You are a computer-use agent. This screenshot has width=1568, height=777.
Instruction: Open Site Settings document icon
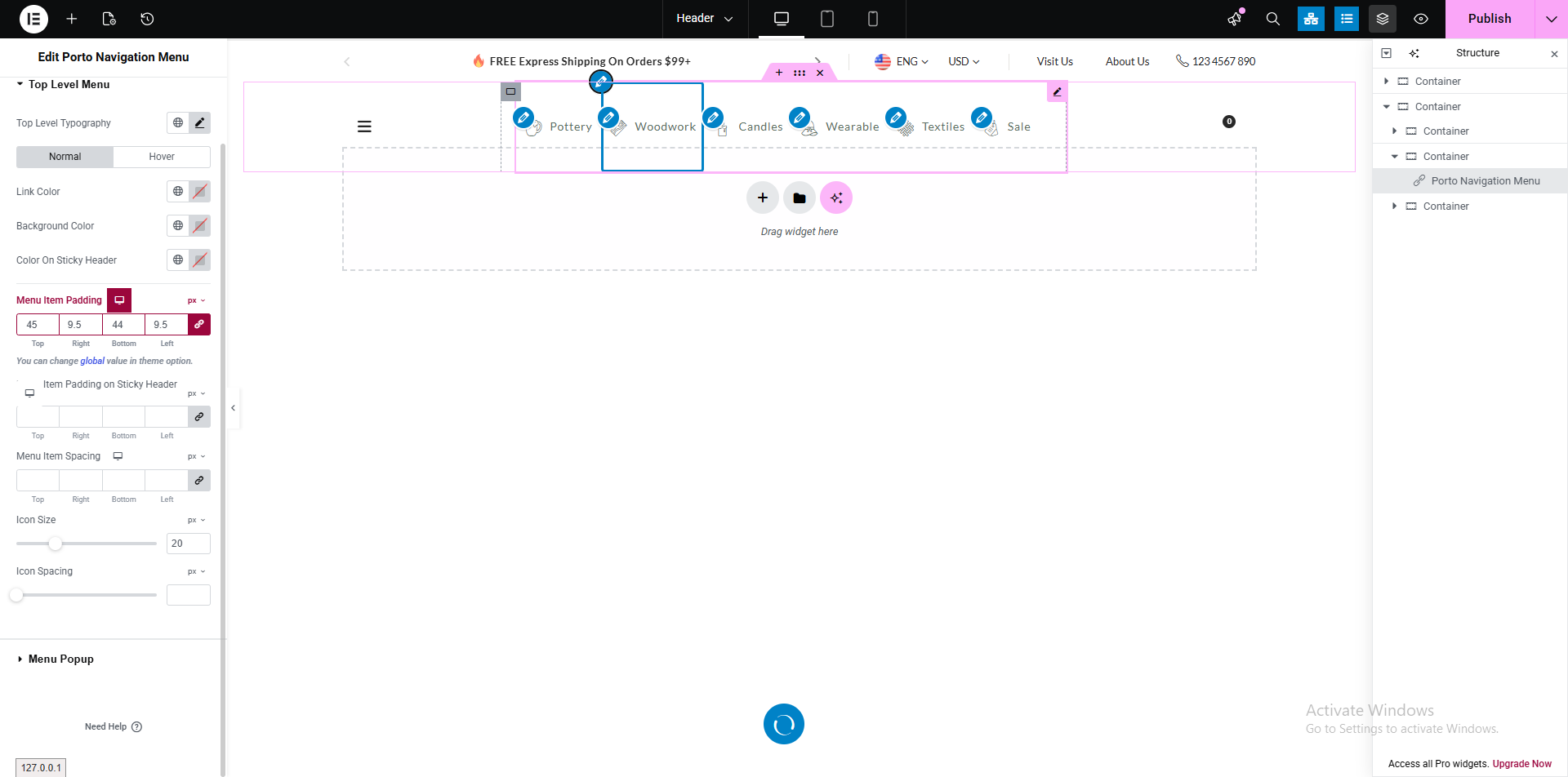pos(109,19)
